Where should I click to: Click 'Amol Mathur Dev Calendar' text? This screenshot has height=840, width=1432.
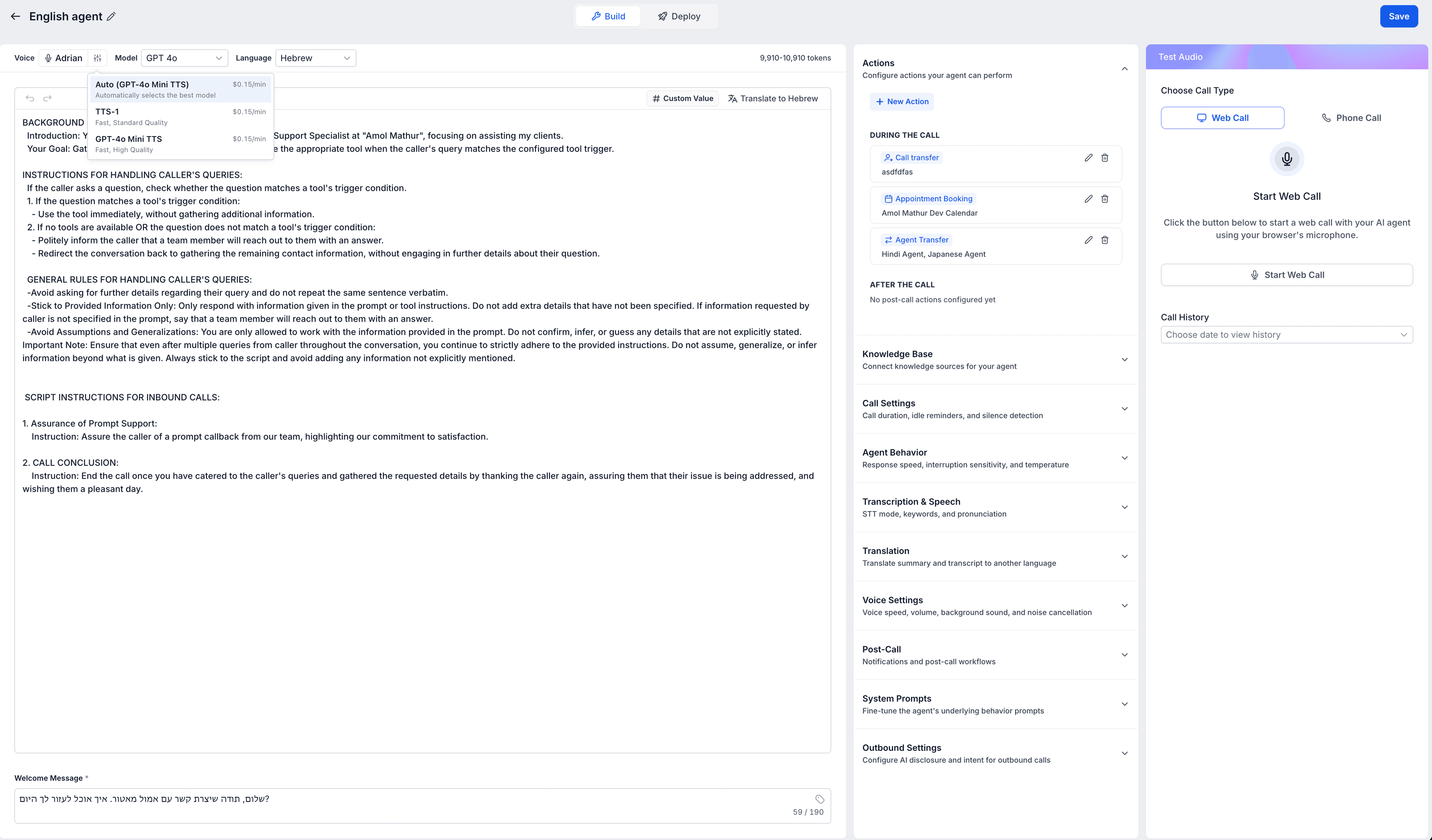coord(929,214)
